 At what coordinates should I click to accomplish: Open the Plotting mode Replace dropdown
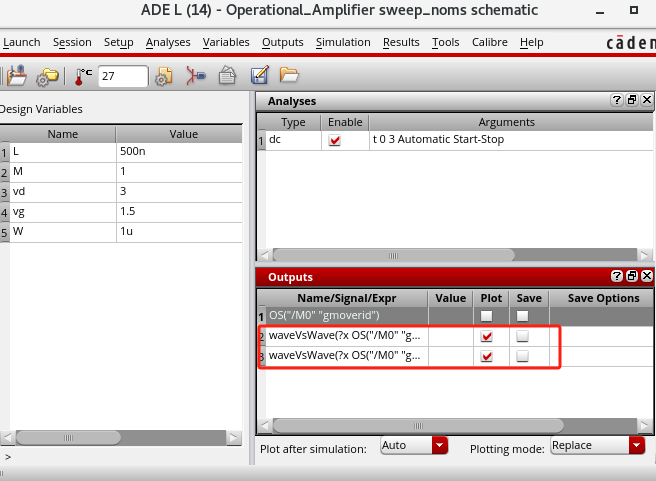coord(597,445)
